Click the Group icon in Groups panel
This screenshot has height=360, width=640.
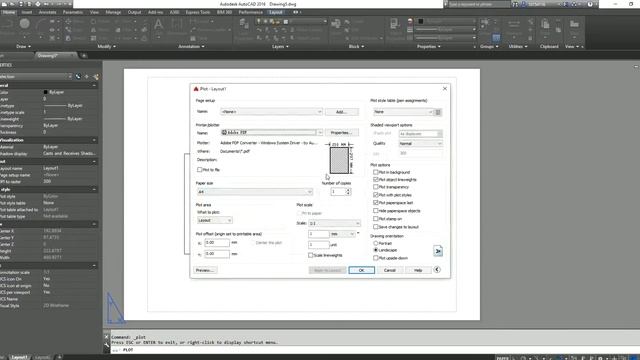click(485, 24)
